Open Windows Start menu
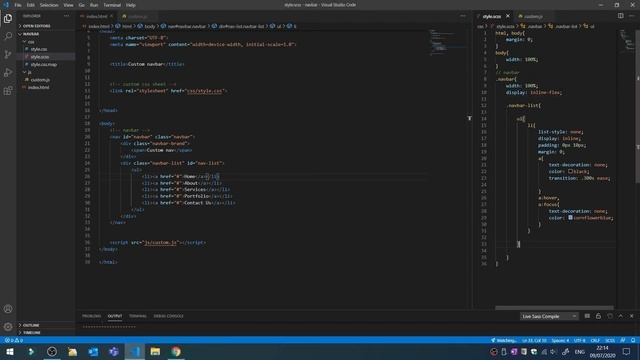The image size is (640, 360). pos(10,351)
